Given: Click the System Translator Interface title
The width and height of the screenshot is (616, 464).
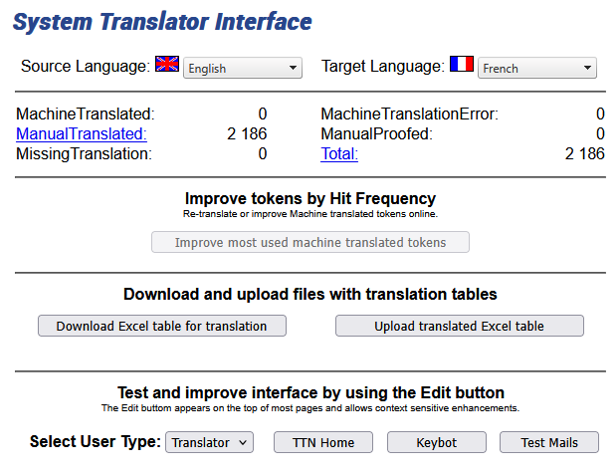Looking at the screenshot, I should click(x=163, y=22).
